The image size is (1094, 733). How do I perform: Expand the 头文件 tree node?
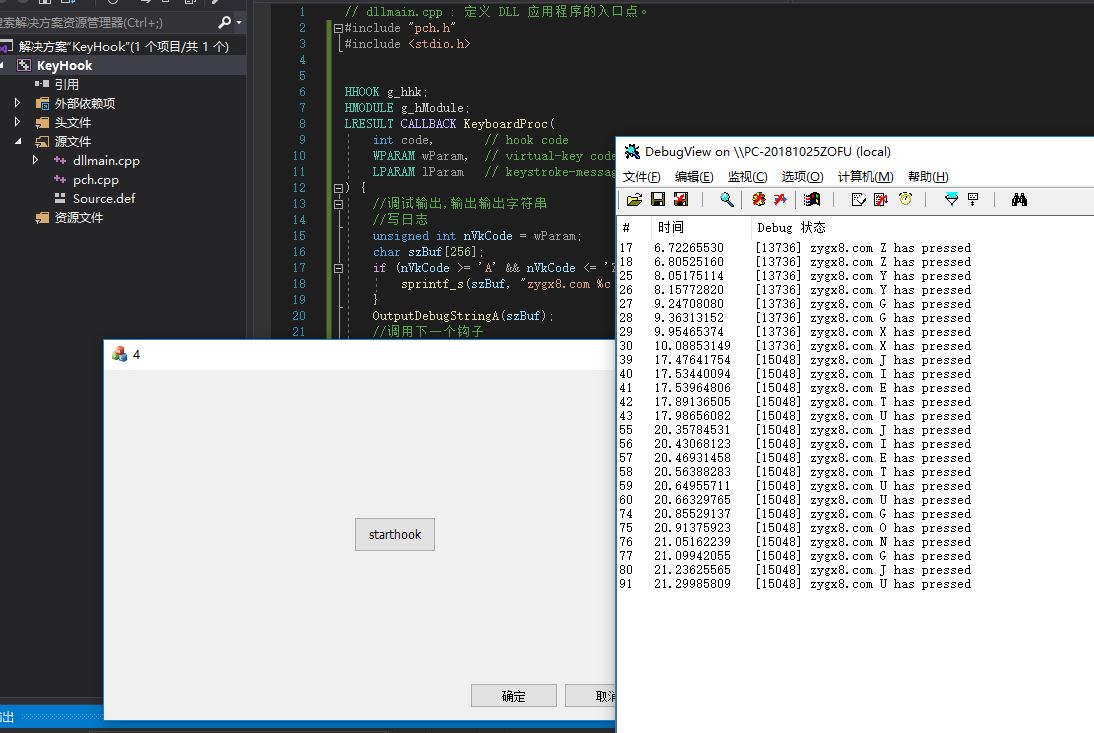click(x=17, y=122)
